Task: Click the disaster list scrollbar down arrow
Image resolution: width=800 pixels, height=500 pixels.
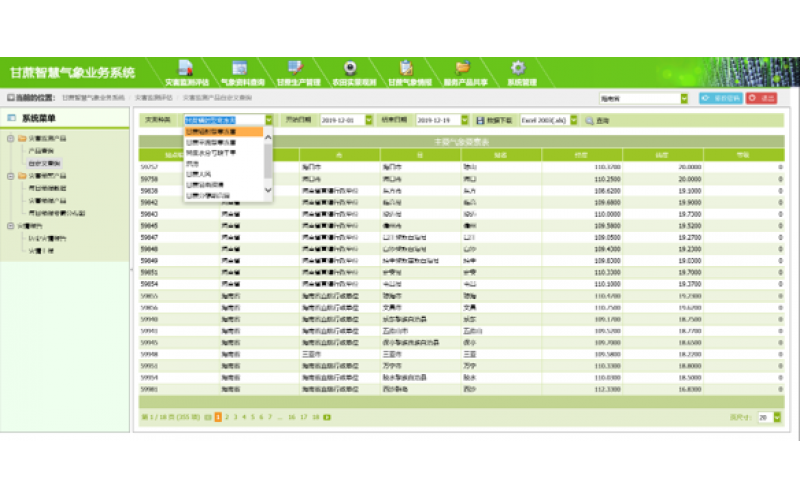Action: coord(267,190)
